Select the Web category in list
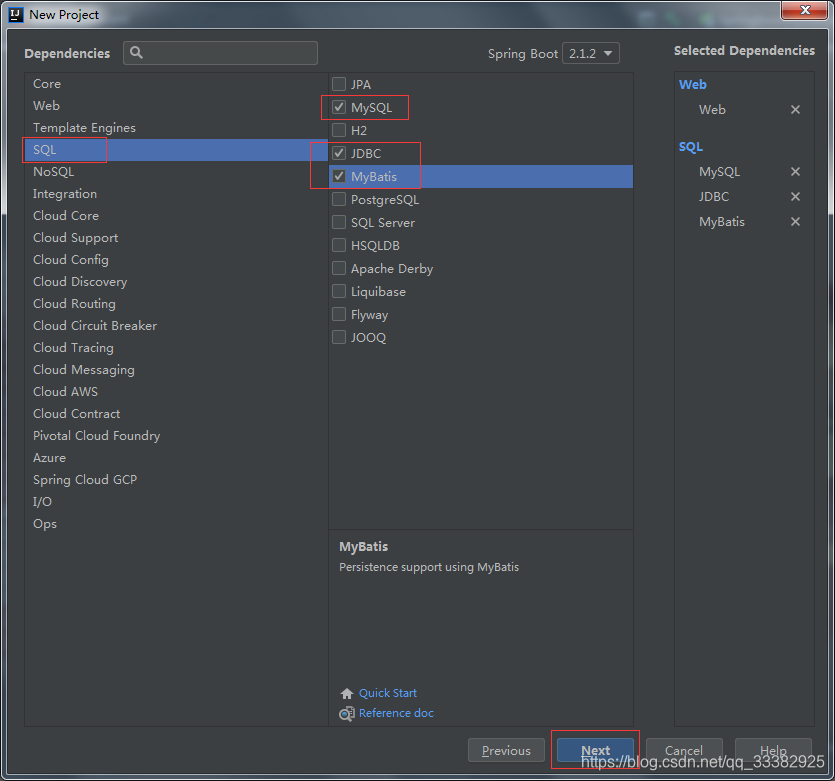The height and width of the screenshot is (781, 835). tap(176, 105)
